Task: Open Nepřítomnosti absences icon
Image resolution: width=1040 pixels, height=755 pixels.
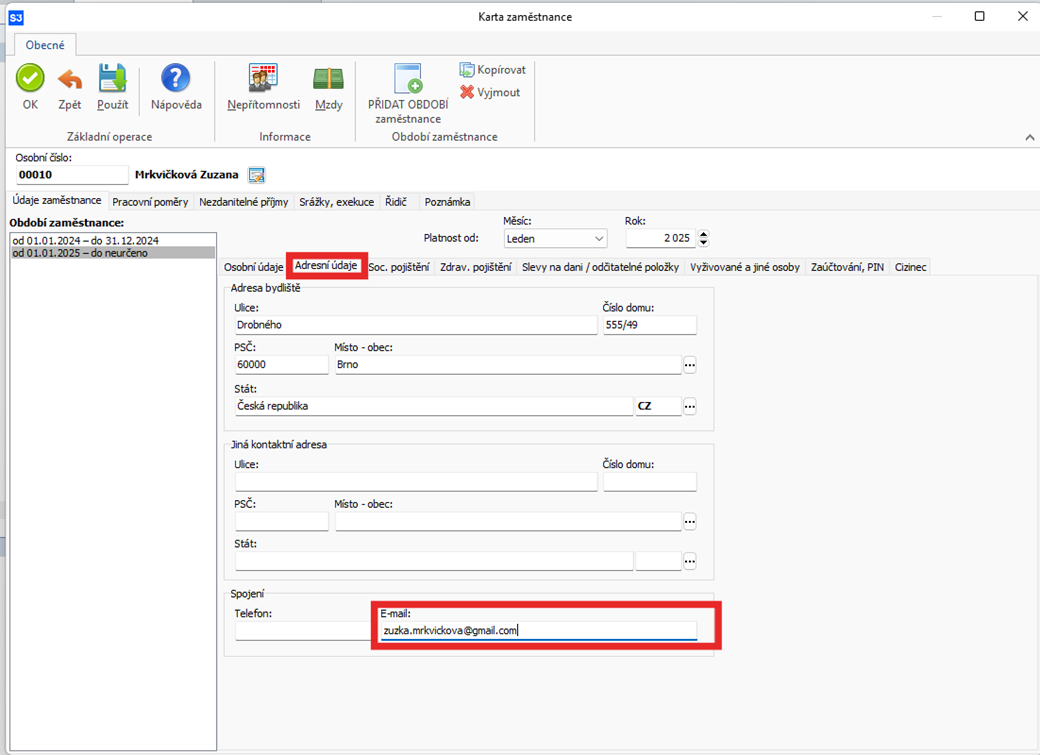Action: click(263, 79)
